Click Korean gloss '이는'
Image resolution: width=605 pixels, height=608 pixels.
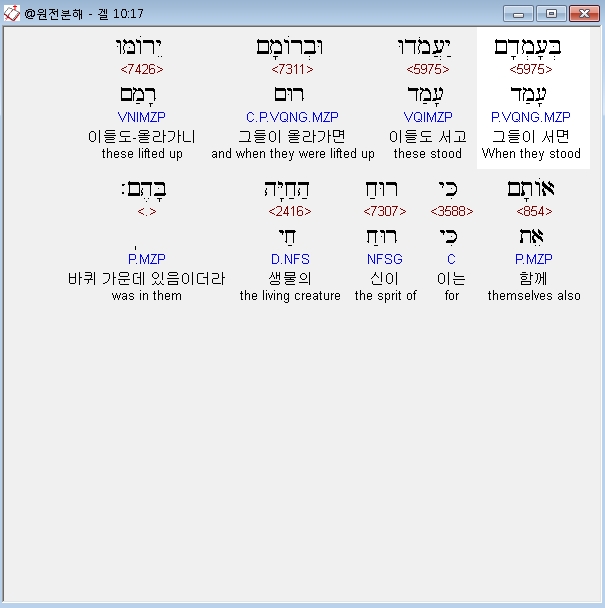[451, 278]
